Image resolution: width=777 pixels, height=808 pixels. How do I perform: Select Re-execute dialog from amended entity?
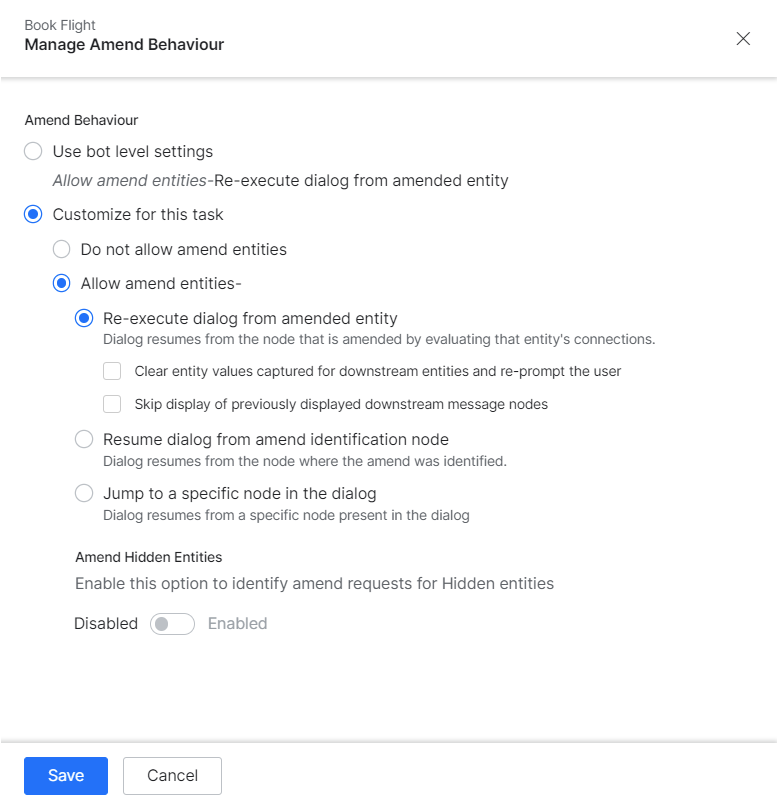tap(85, 319)
